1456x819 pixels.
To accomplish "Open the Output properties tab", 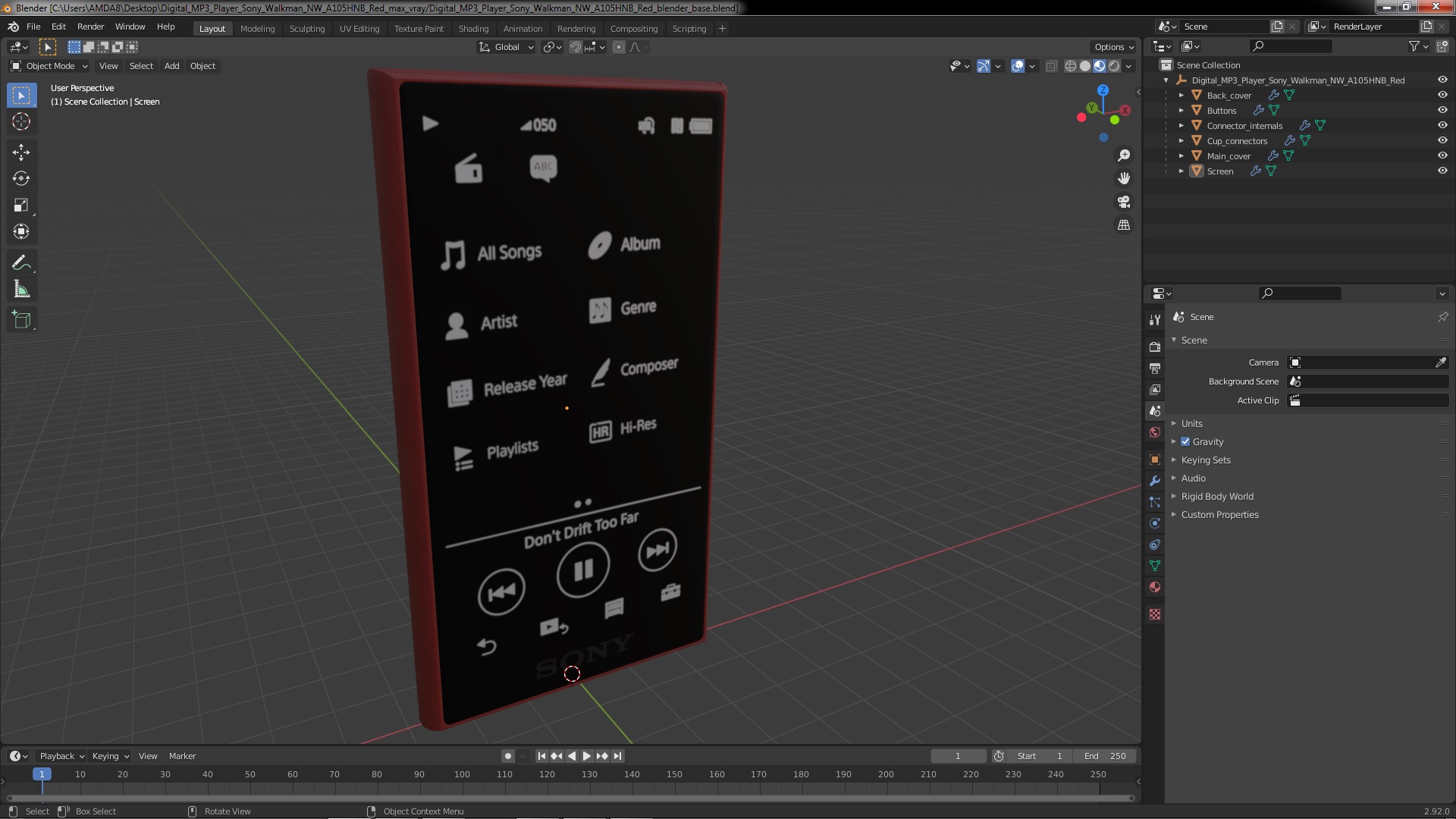I will (x=1154, y=368).
